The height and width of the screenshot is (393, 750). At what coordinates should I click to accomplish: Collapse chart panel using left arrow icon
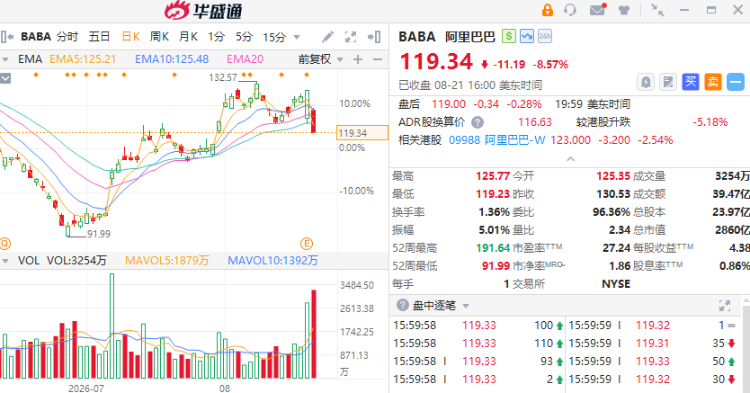pos(7,37)
